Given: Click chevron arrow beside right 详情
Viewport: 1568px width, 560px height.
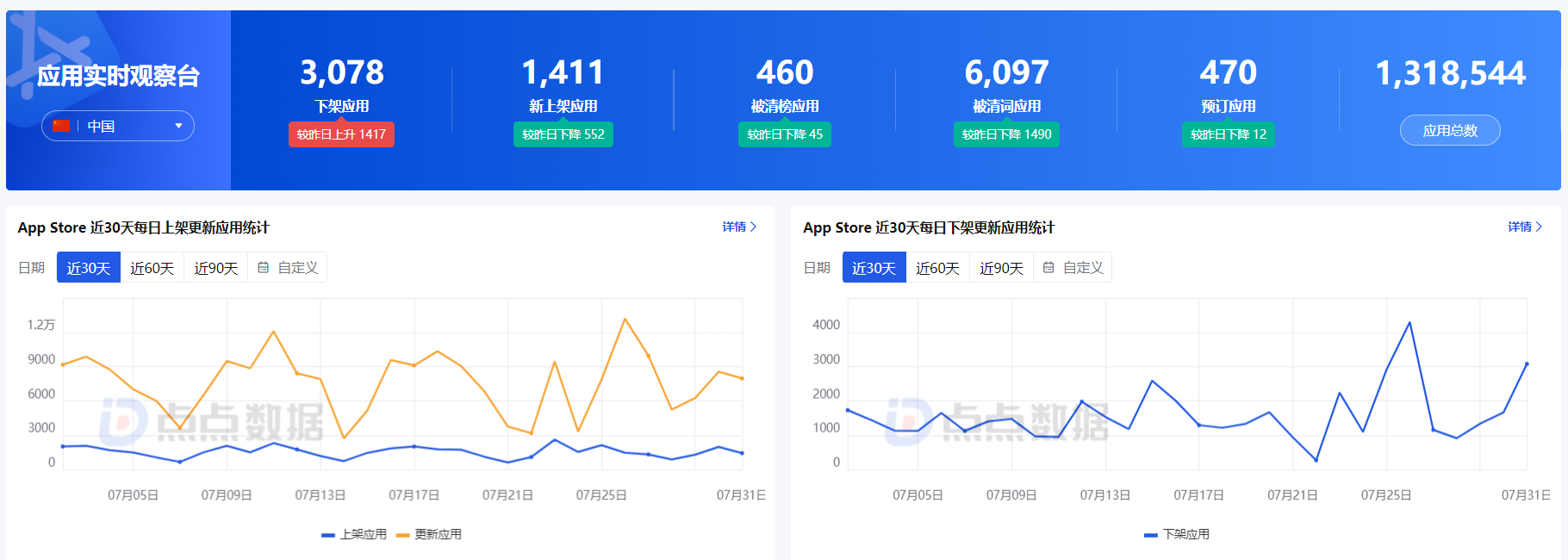Looking at the screenshot, I should [x=1540, y=227].
